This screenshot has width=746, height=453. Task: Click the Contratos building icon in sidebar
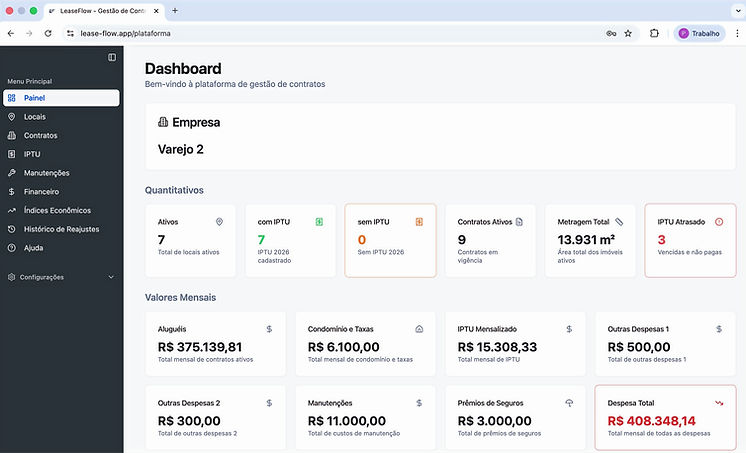[12, 135]
